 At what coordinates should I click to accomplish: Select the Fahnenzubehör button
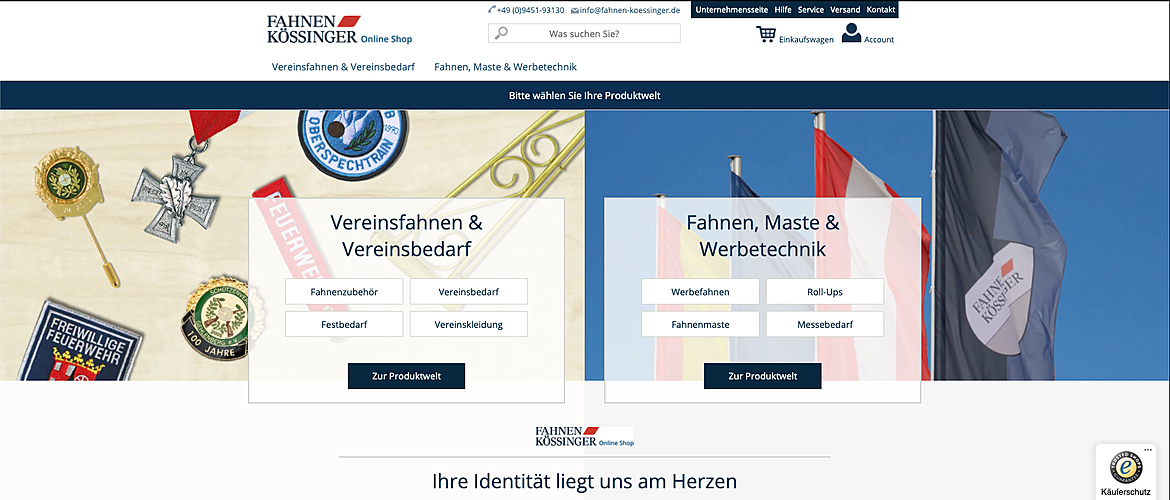(x=344, y=292)
